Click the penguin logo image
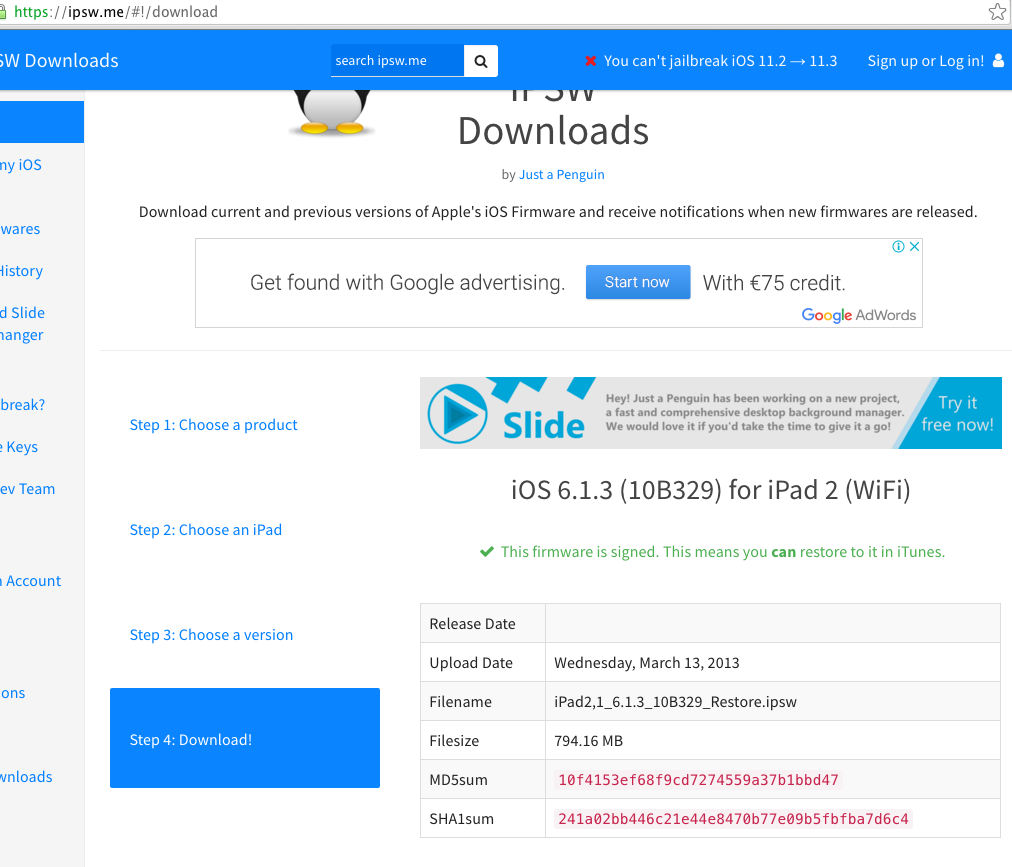Screen dimensions: 1012x867 click(x=332, y=112)
